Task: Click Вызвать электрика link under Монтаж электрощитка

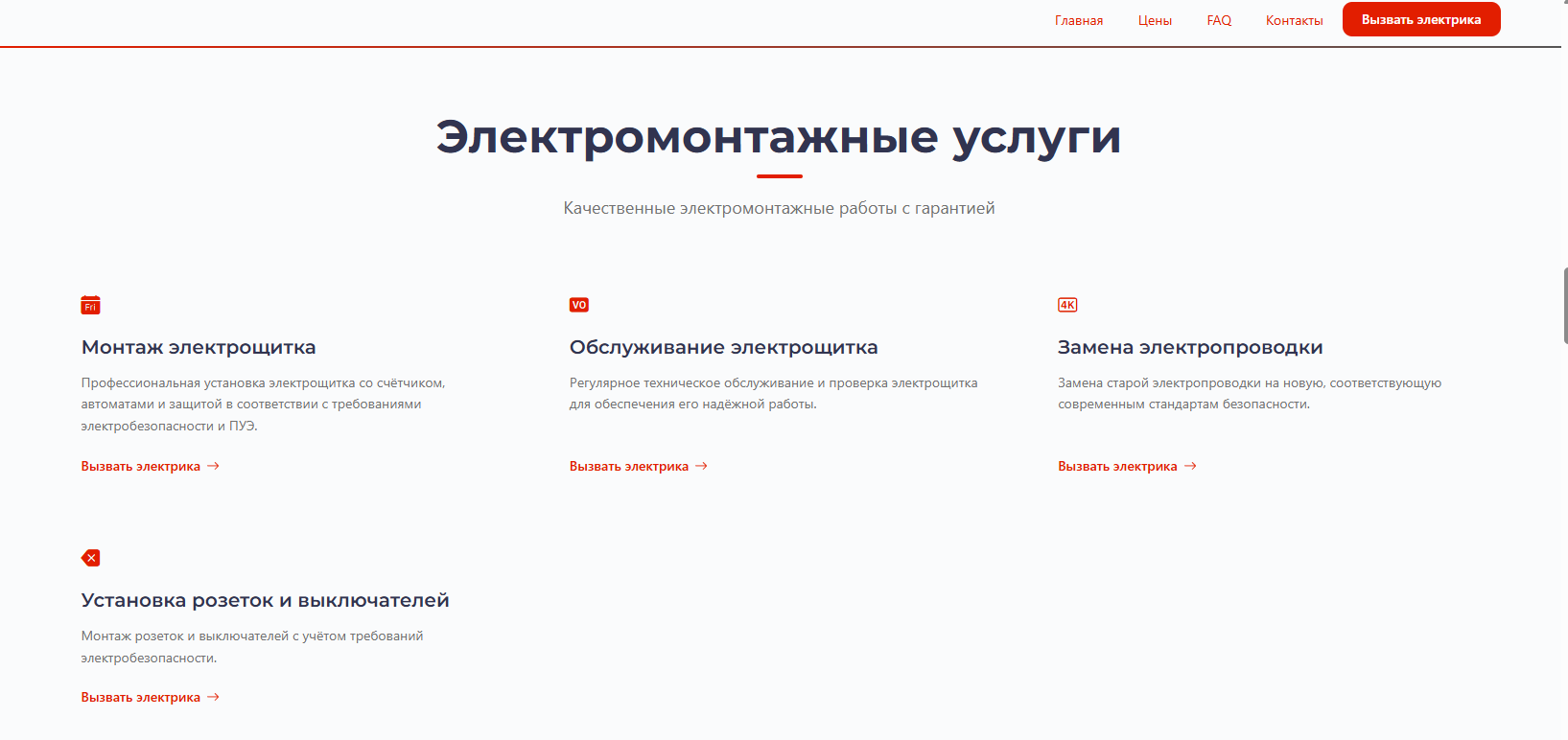Action: (x=141, y=467)
